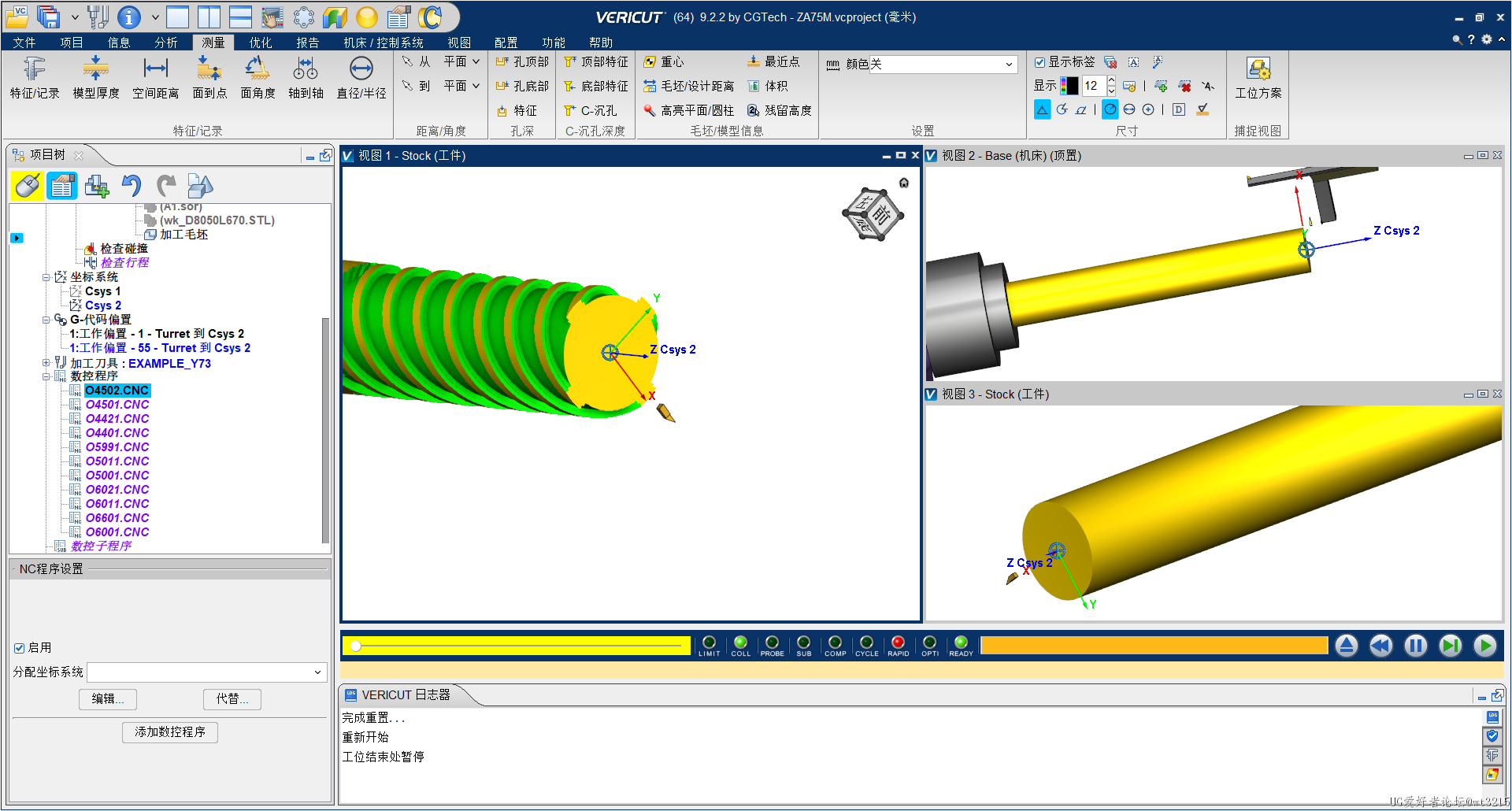
Task: Select the 特征/记录 measure tool
Action: (35, 78)
